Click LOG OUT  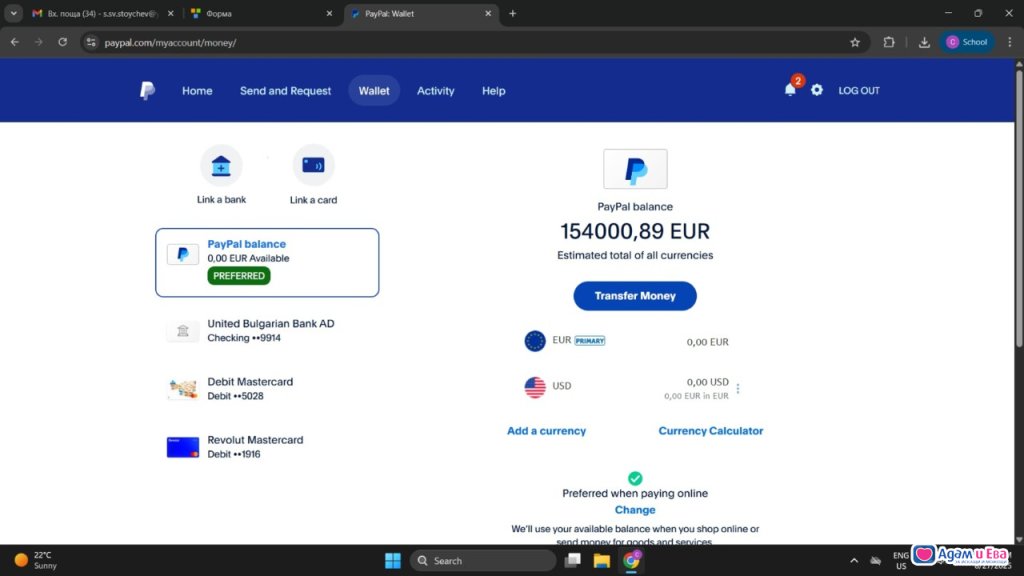(859, 91)
